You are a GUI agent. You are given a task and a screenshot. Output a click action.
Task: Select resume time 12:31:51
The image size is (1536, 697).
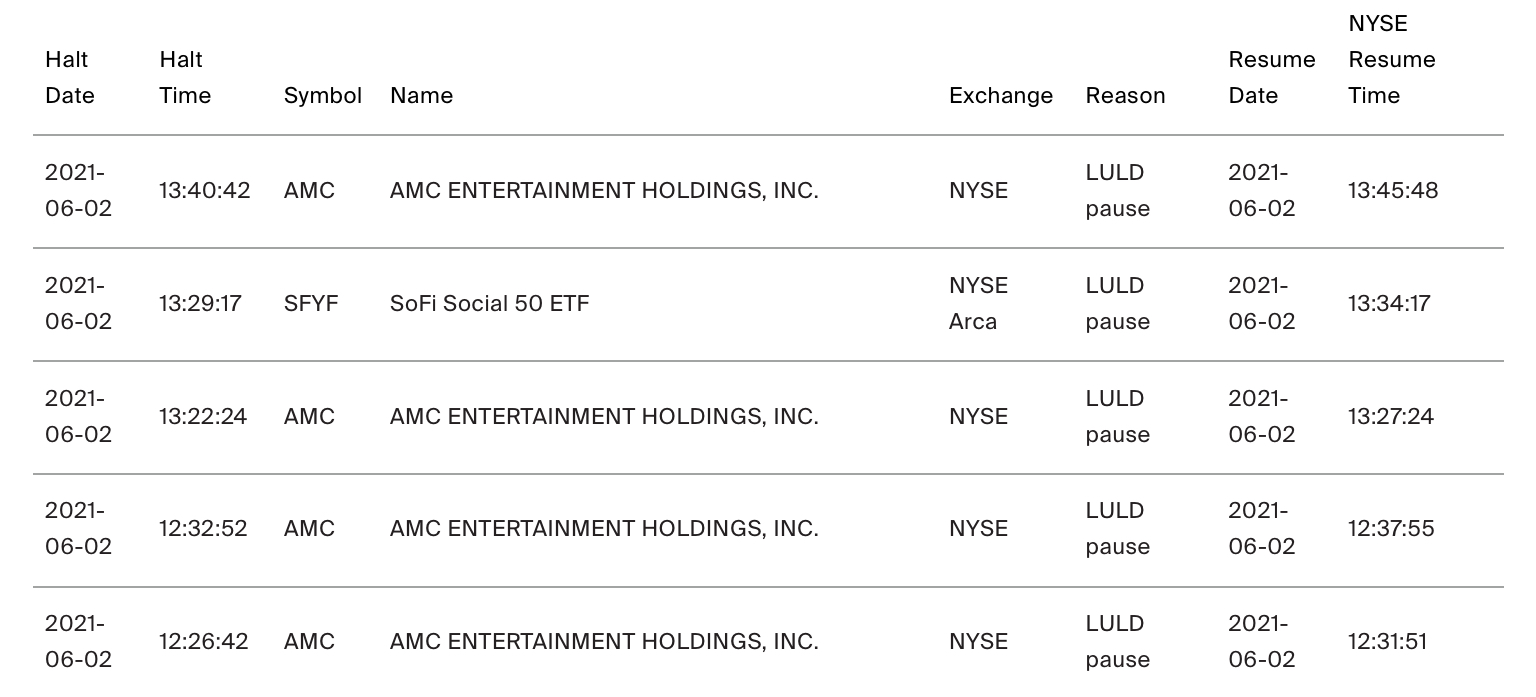tap(1387, 641)
